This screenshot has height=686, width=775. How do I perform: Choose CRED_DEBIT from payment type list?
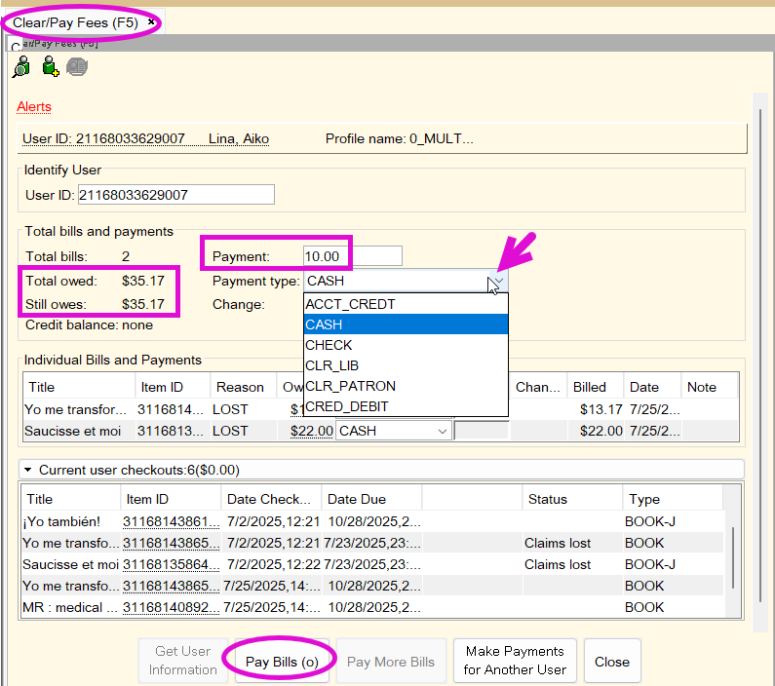coord(406,406)
